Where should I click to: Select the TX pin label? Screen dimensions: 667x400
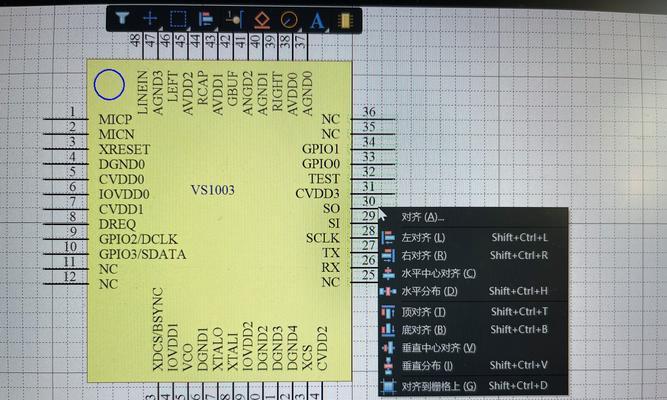[331, 253]
